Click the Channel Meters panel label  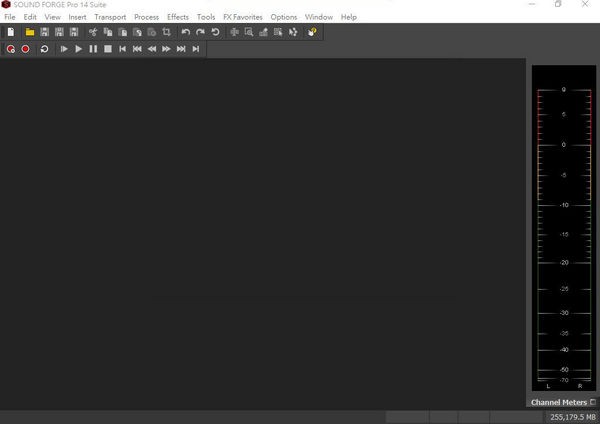(559, 402)
